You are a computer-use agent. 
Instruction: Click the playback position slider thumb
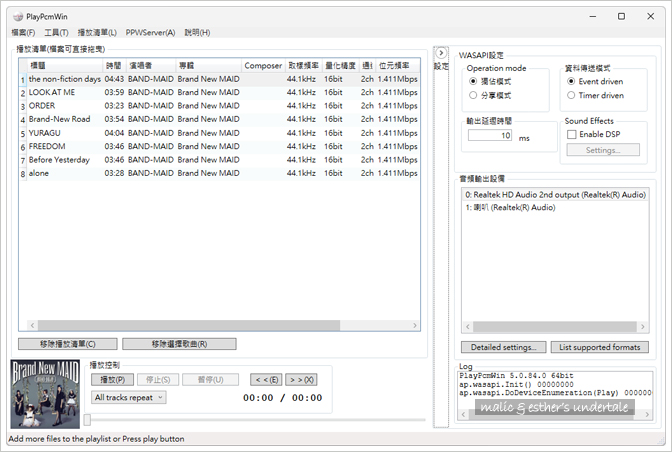click(87, 420)
